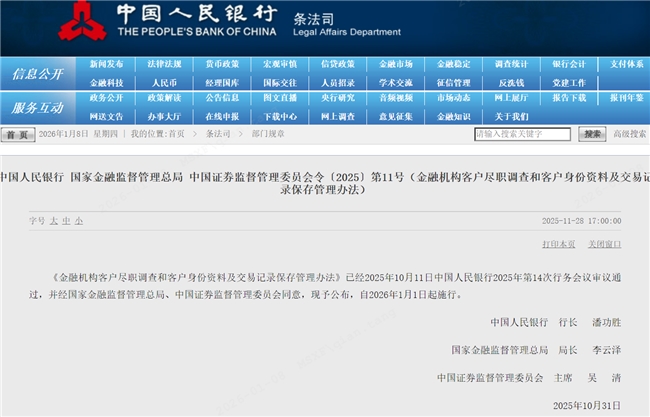Select 在线申报 navigation link
Image resolution: width=650 pixels, height=417 pixels.
click(x=222, y=117)
